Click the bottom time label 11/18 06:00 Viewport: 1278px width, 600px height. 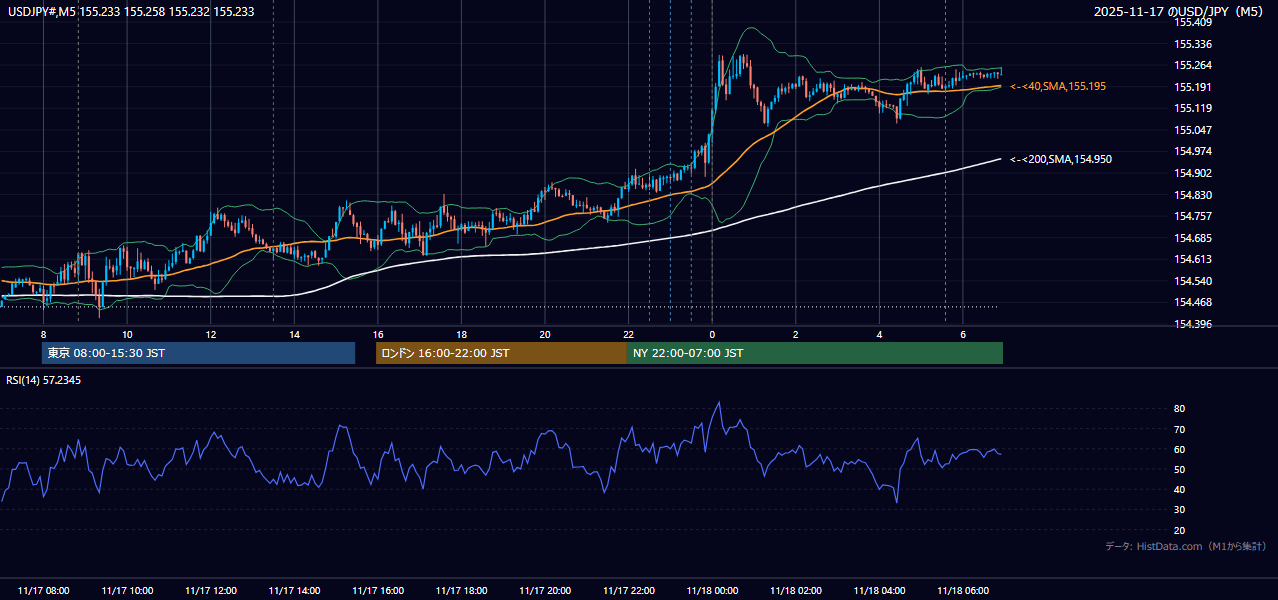[x=963, y=591]
